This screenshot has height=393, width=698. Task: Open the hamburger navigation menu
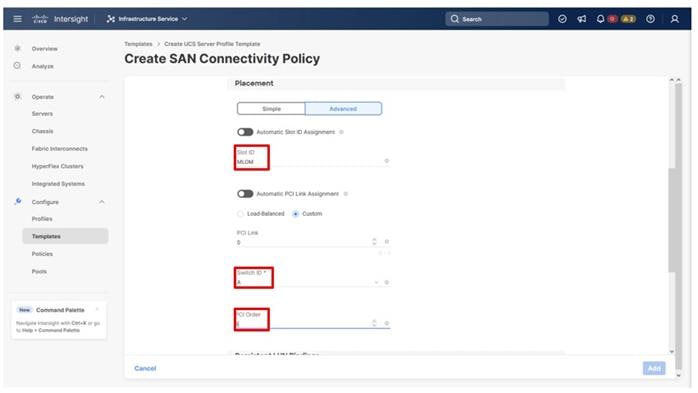pyautogui.click(x=17, y=19)
